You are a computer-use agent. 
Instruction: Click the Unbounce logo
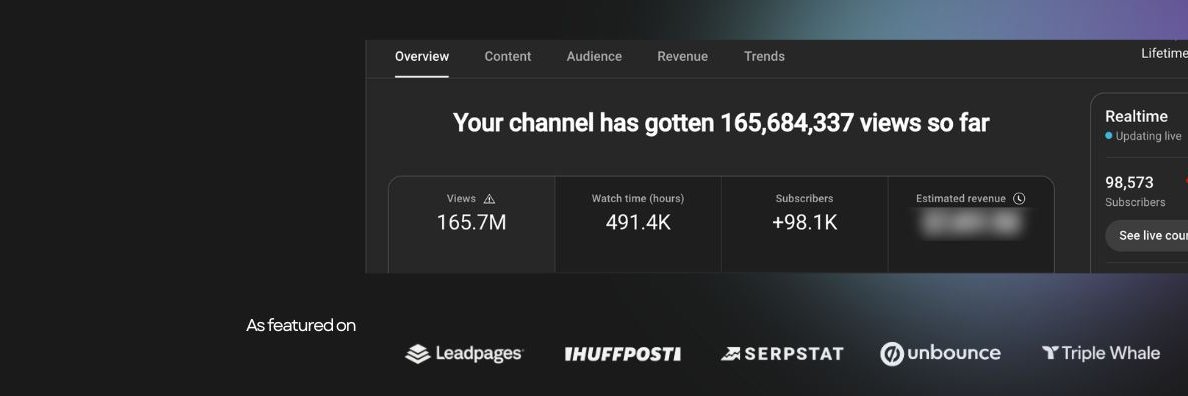pyautogui.click(x=939, y=354)
